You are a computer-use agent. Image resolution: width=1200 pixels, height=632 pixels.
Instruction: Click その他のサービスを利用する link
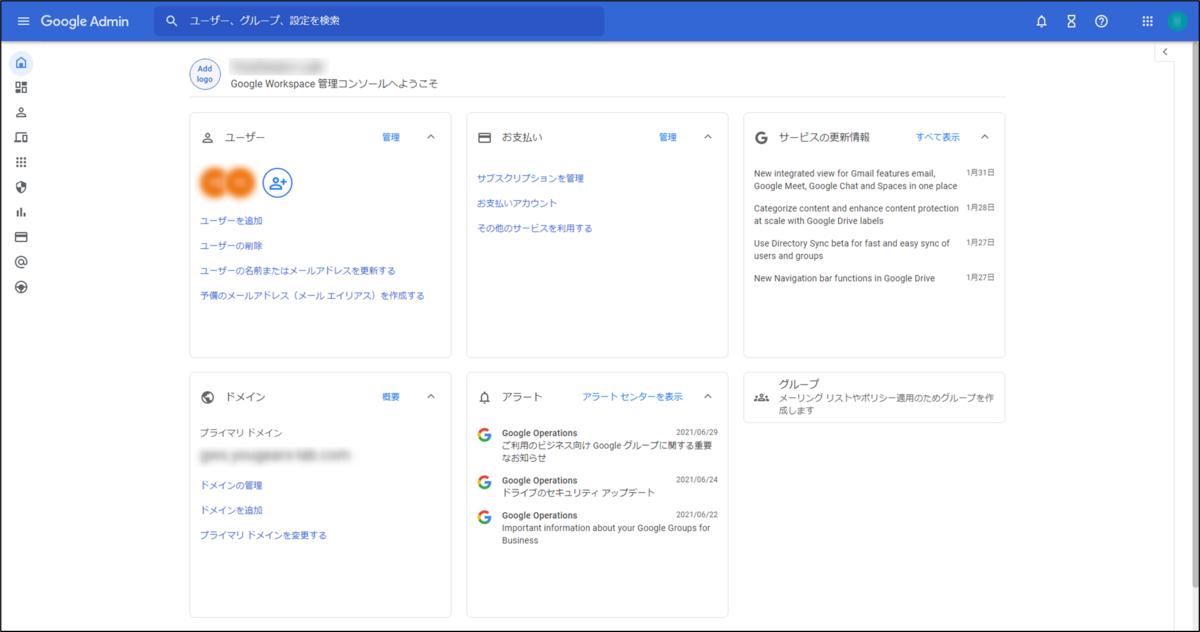(535, 229)
